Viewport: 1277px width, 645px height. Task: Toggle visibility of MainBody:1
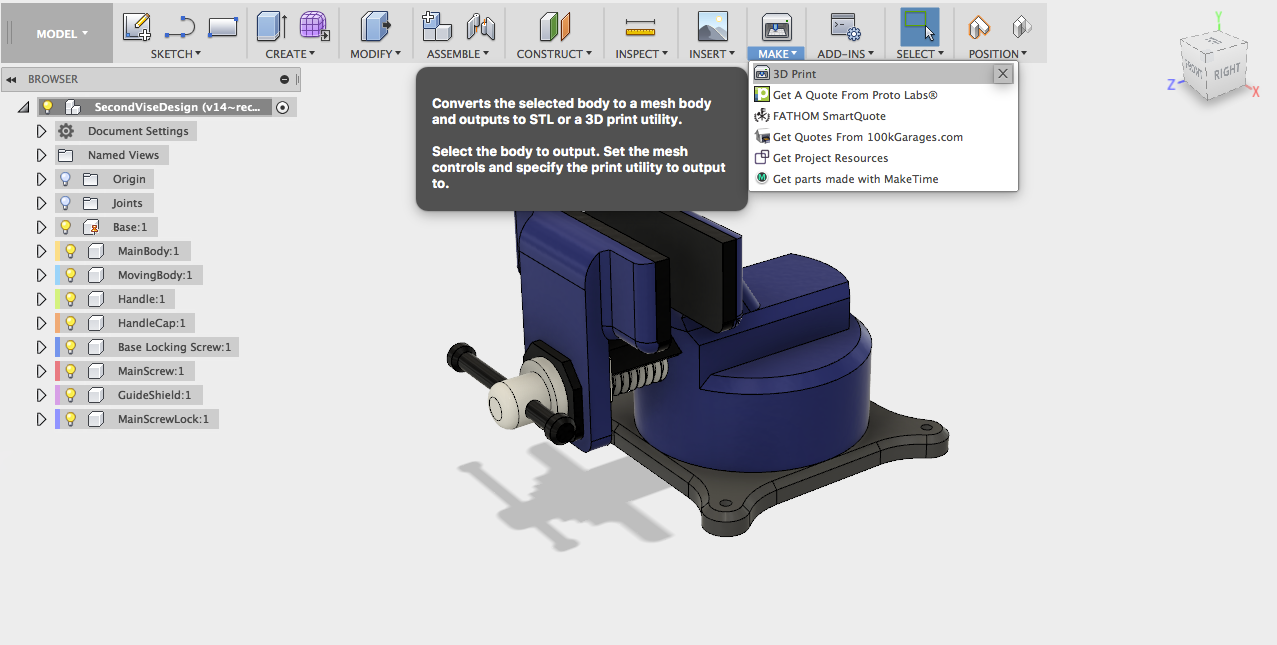(71, 251)
